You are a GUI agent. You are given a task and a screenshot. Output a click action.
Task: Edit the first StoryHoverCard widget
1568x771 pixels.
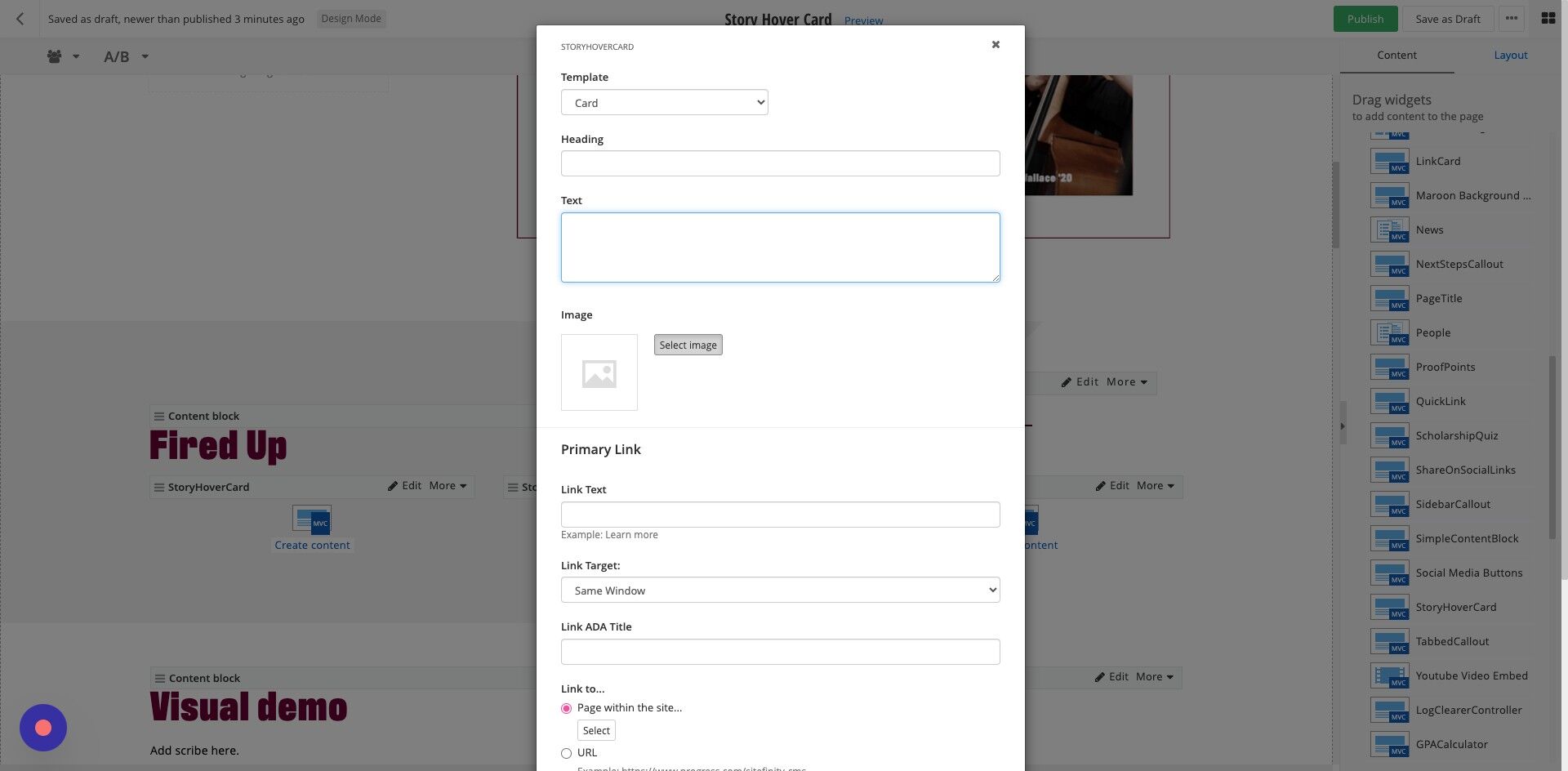tap(404, 486)
